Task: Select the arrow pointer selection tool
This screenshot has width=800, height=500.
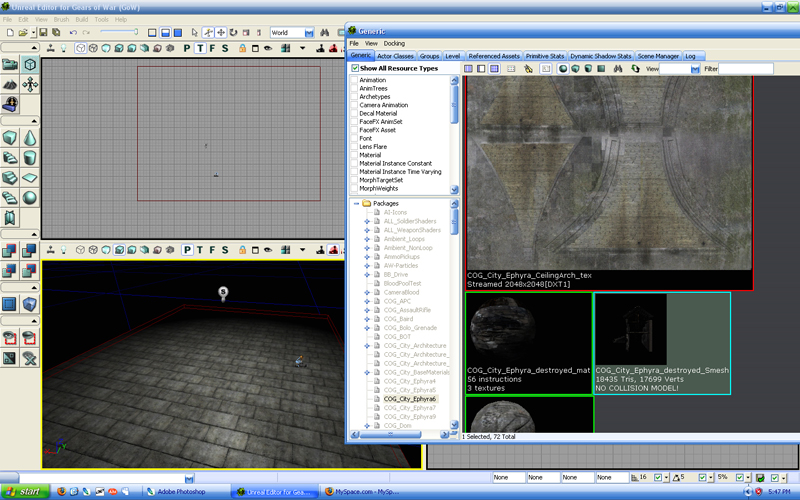Action: (x=194, y=32)
